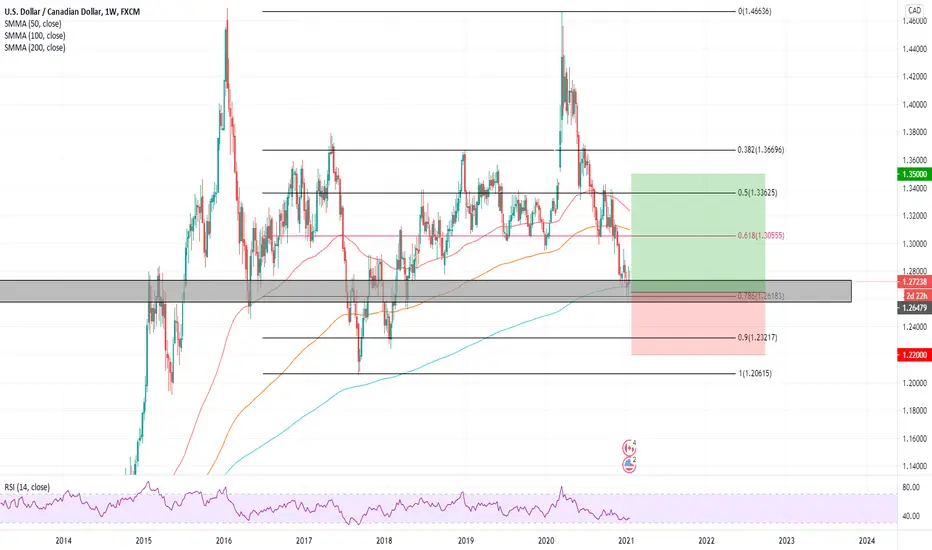This screenshot has width=932, height=550.
Task: Click the 0.5(1.33625) Fibonacci level label
Action: pos(757,193)
